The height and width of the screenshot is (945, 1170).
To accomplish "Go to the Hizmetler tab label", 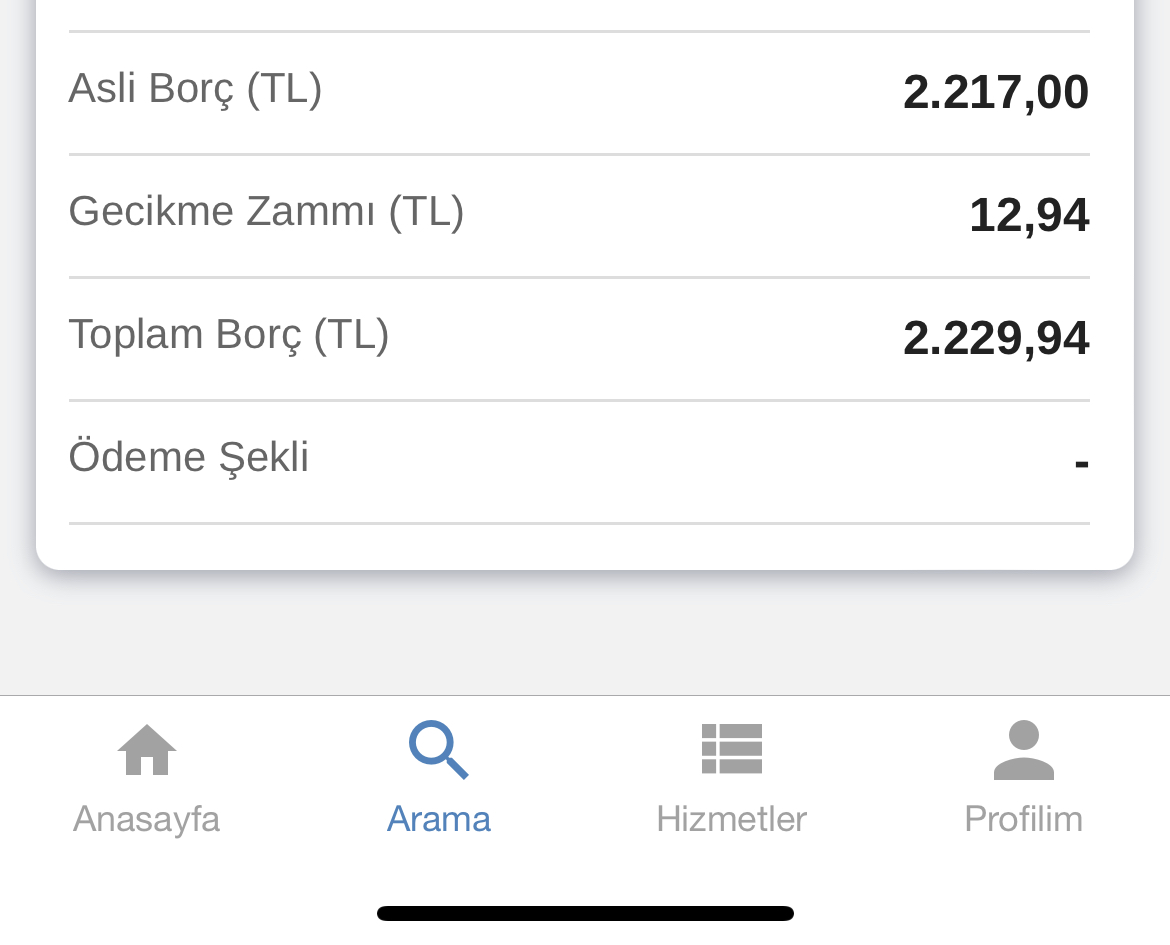I will coord(732,819).
